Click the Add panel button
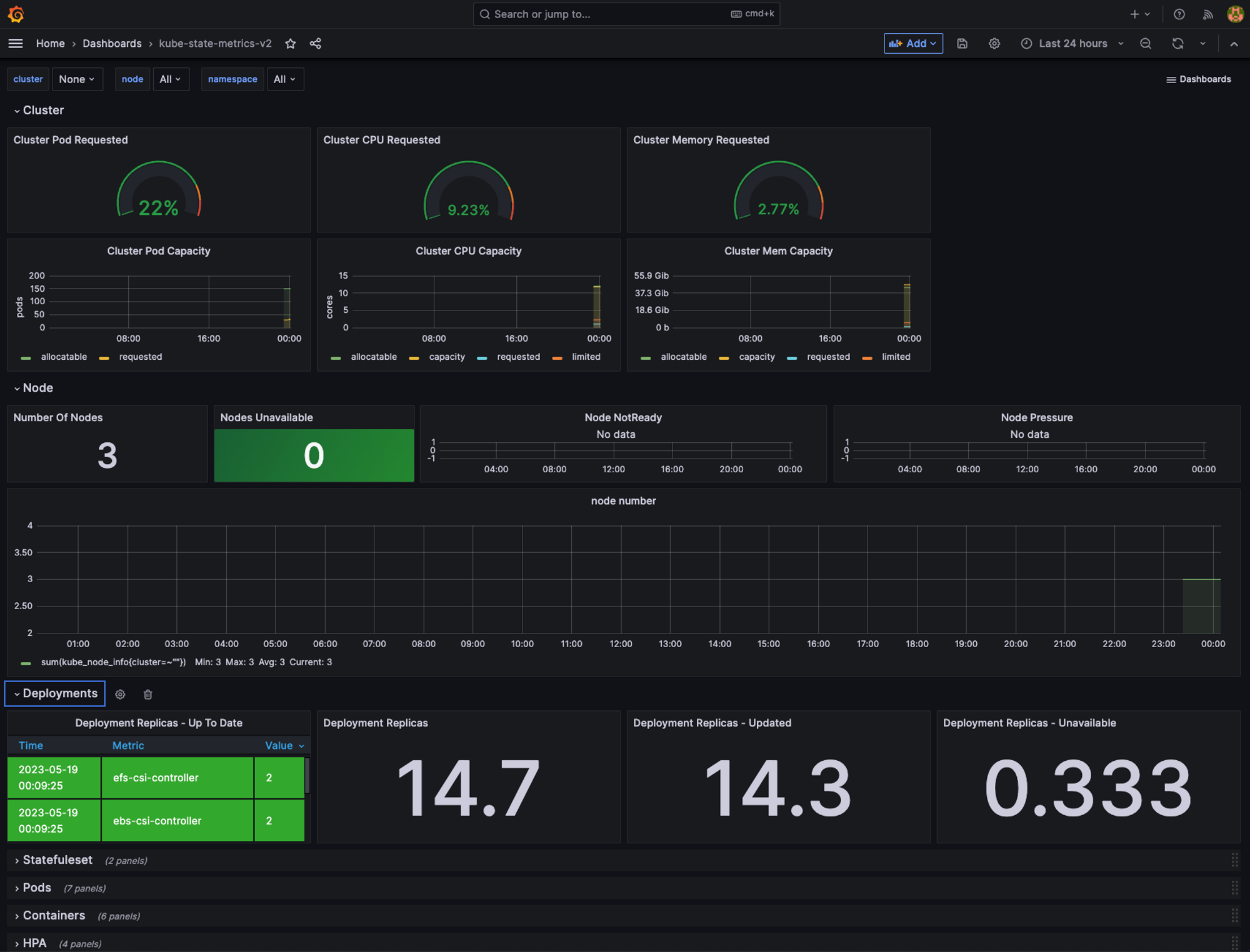 point(912,43)
